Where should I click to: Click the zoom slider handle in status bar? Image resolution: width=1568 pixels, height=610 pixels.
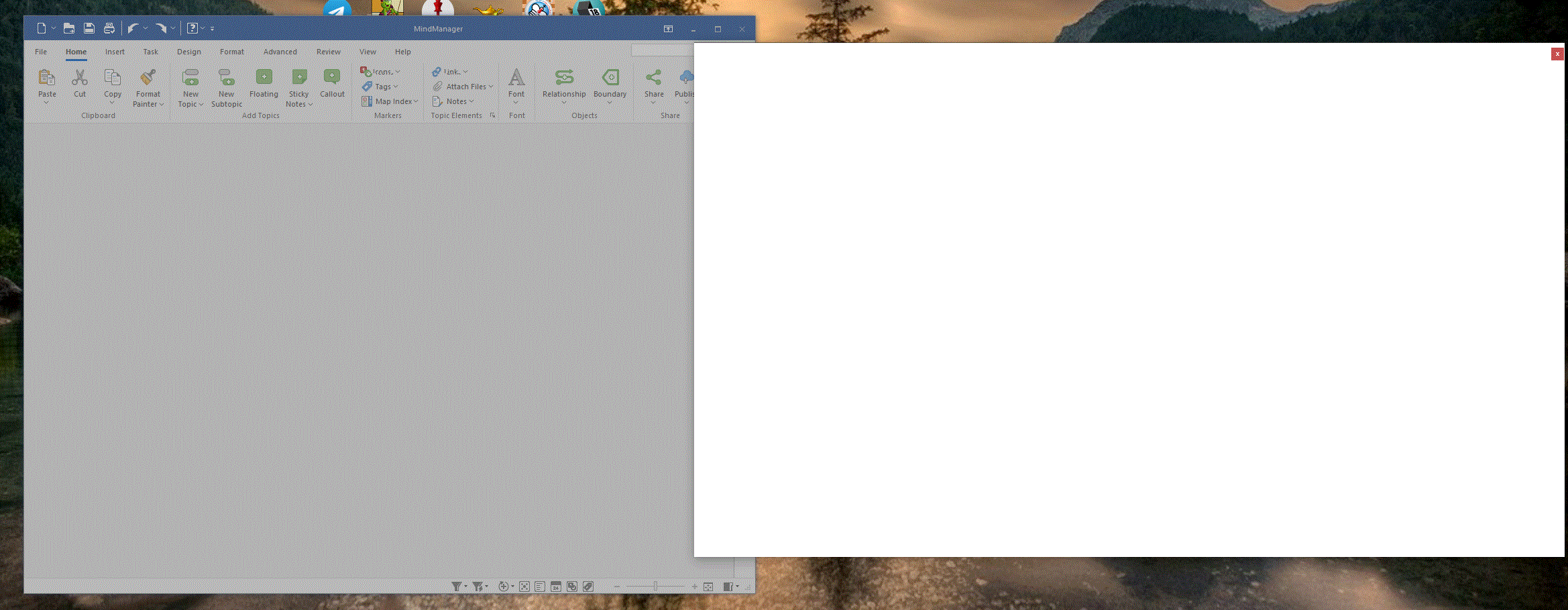655,587
